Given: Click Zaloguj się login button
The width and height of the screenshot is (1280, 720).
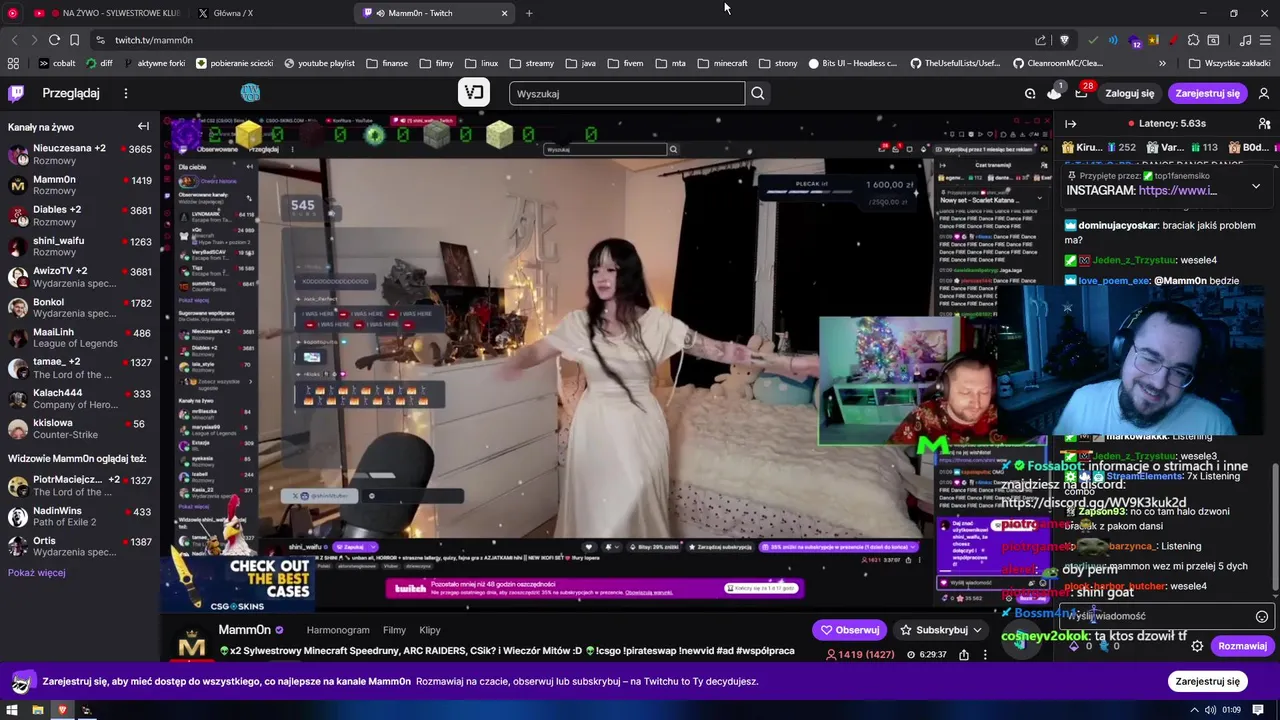Looking at the screenshot, I should click(x=1129, y=93).
